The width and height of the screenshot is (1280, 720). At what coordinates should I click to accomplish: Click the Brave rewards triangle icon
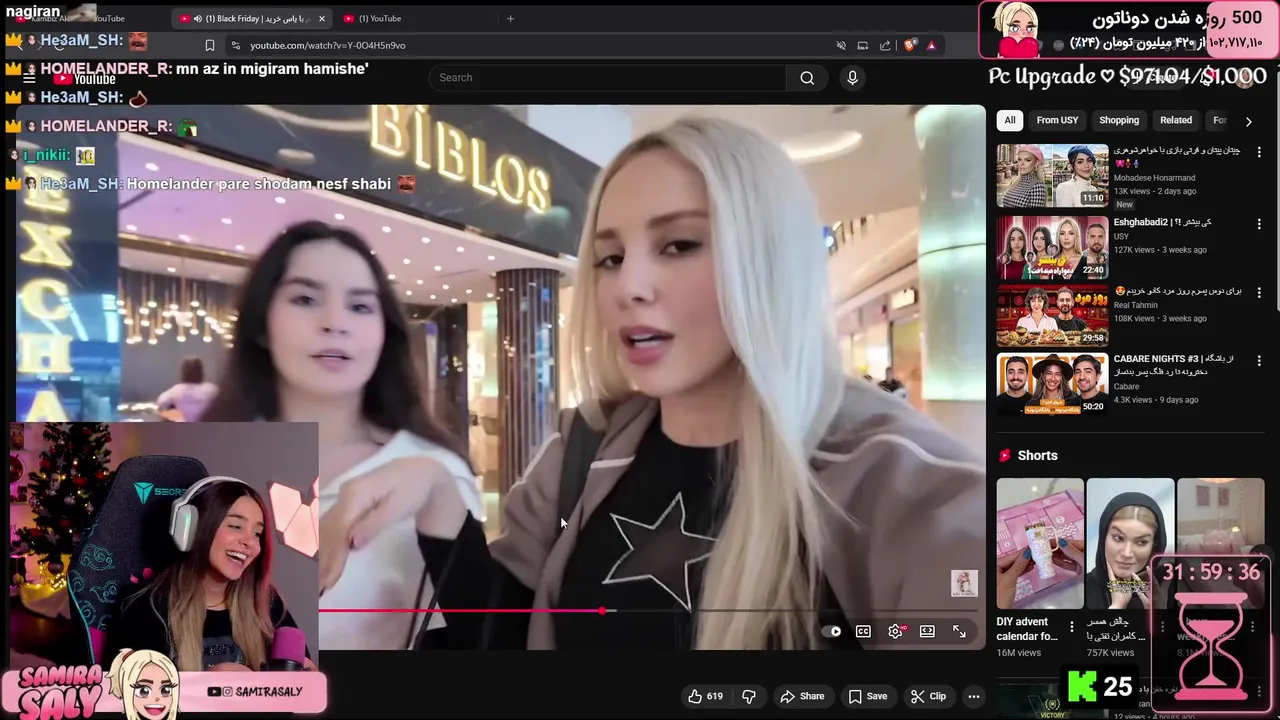(931, 45)
